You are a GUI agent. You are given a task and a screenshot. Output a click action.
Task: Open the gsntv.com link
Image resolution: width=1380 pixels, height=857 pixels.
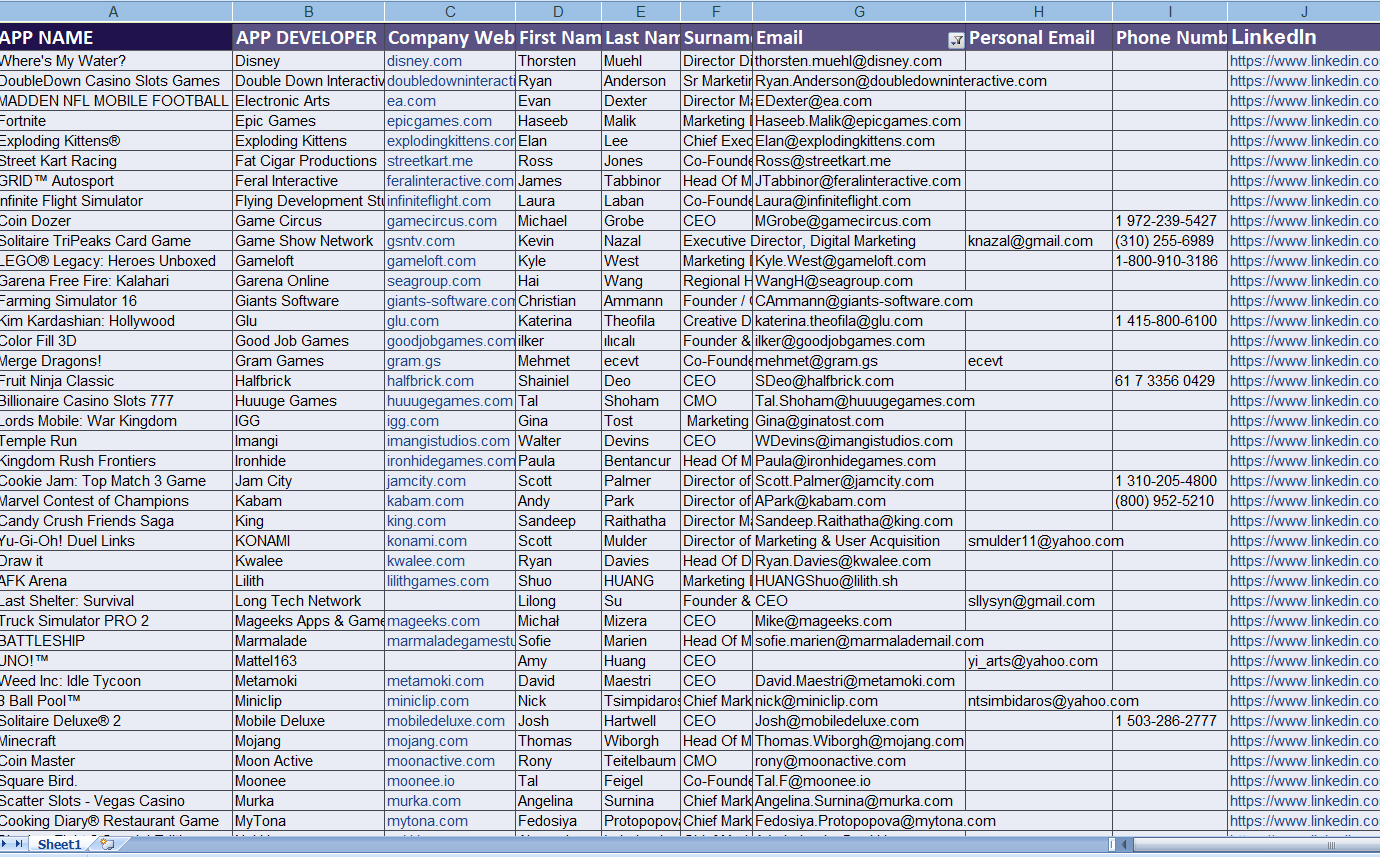point(421,241)
